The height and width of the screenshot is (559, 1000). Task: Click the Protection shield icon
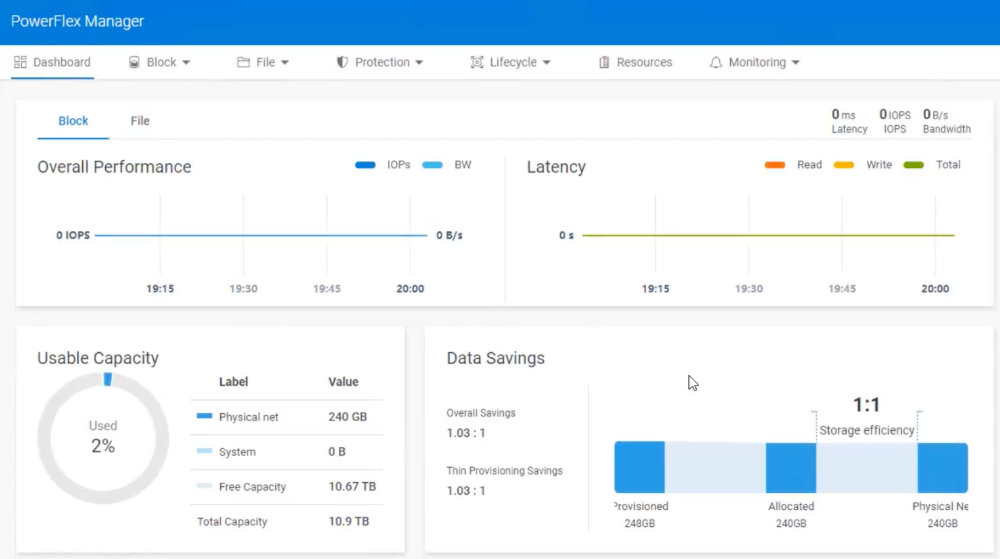[x=342, y=62]
